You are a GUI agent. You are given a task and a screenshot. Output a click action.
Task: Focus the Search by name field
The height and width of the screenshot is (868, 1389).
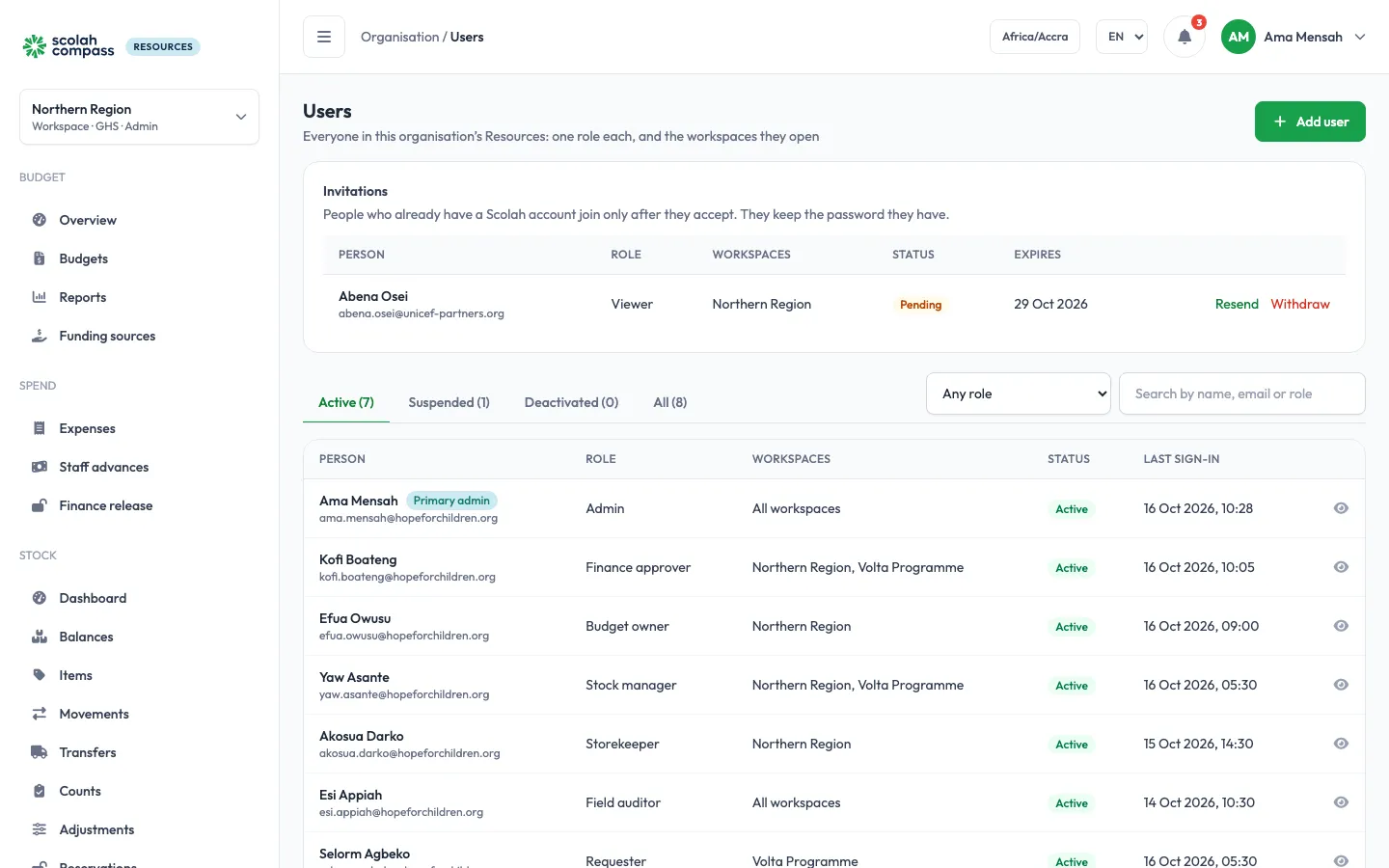[1242, 393]
